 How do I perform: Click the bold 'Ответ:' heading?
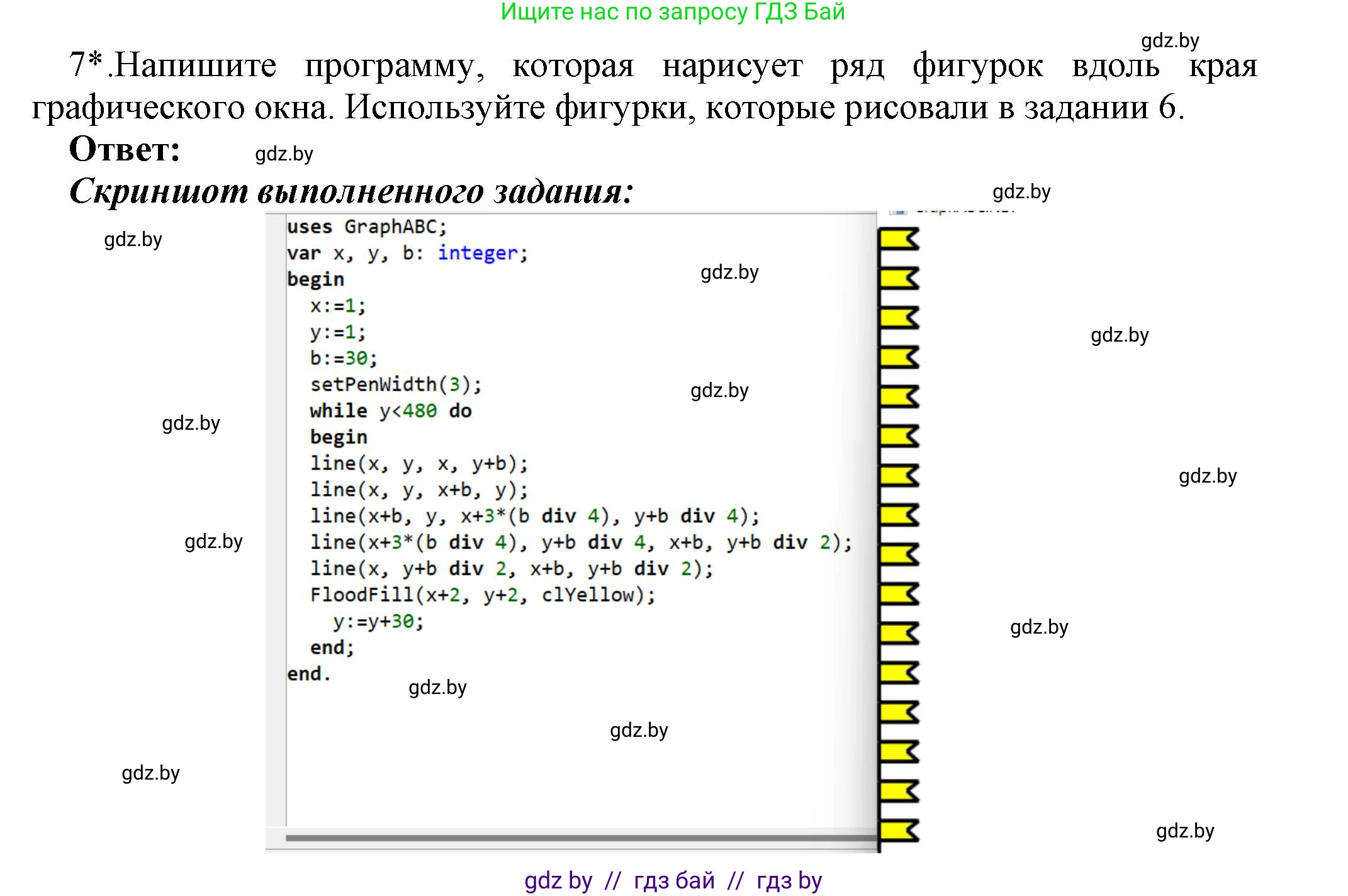(x=125, y=150)
